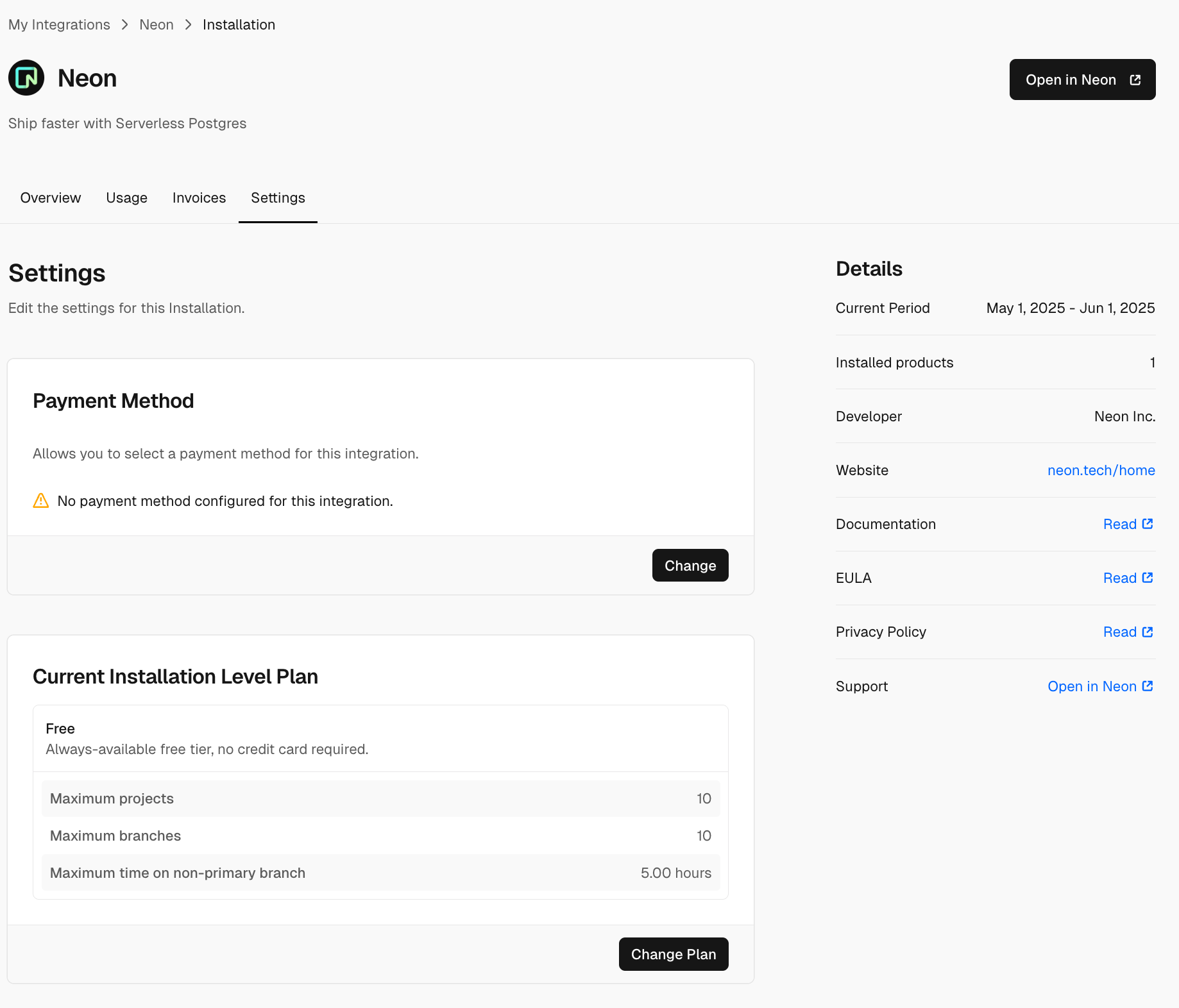Image resolution: width=1179 pixels, height=1008 pixels.
Task: Open Support in Neon link
Action: click(1101, 686)
